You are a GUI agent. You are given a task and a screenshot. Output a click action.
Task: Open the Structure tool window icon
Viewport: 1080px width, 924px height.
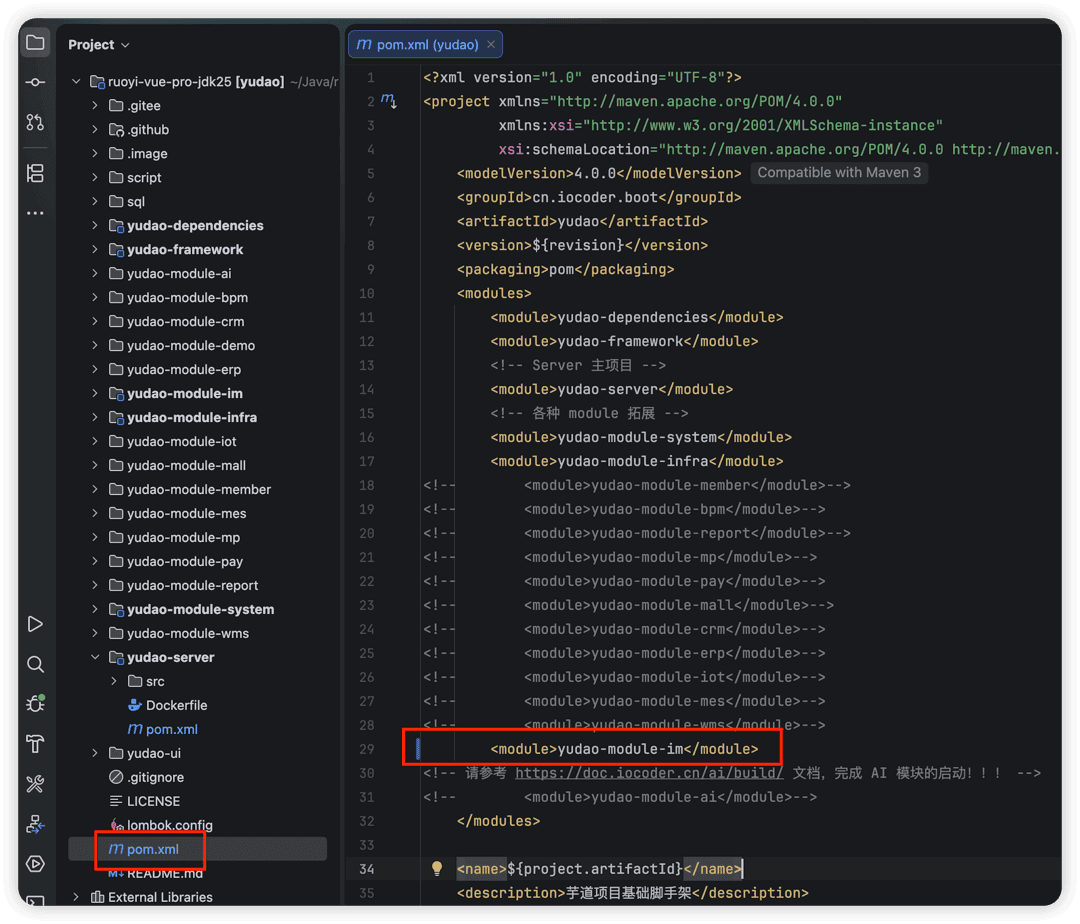click(x=35, y=173)
